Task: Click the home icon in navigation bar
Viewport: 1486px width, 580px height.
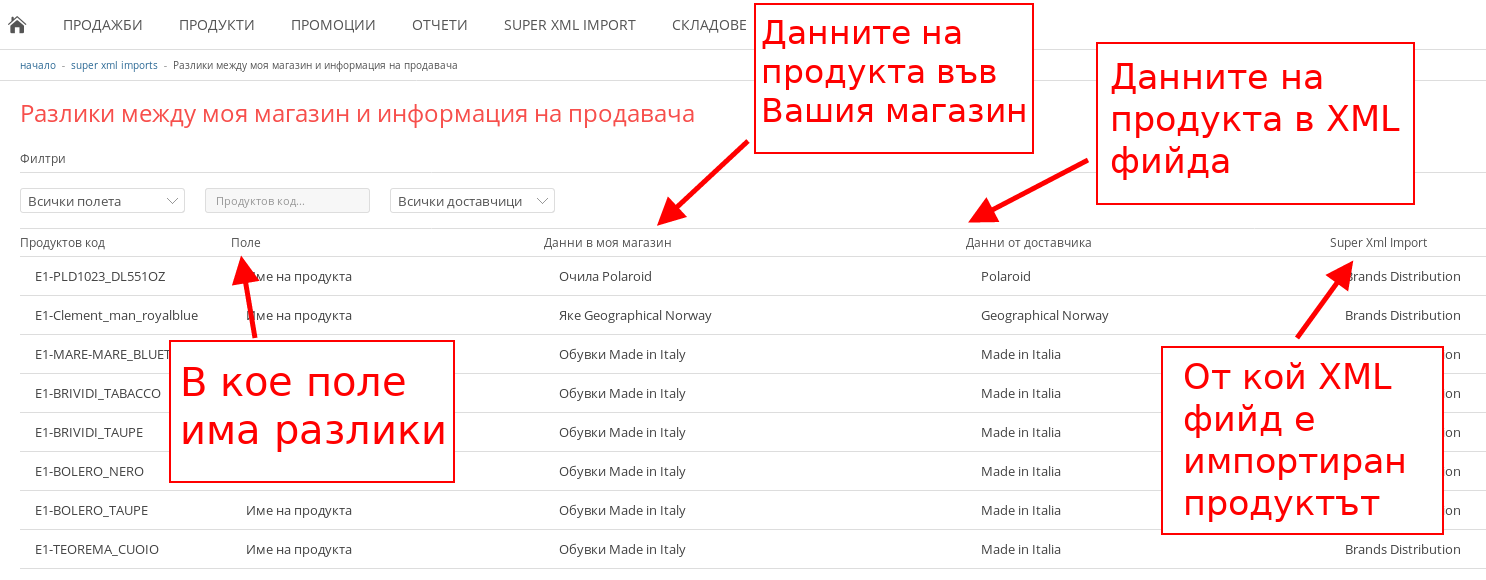Action: 16,25
